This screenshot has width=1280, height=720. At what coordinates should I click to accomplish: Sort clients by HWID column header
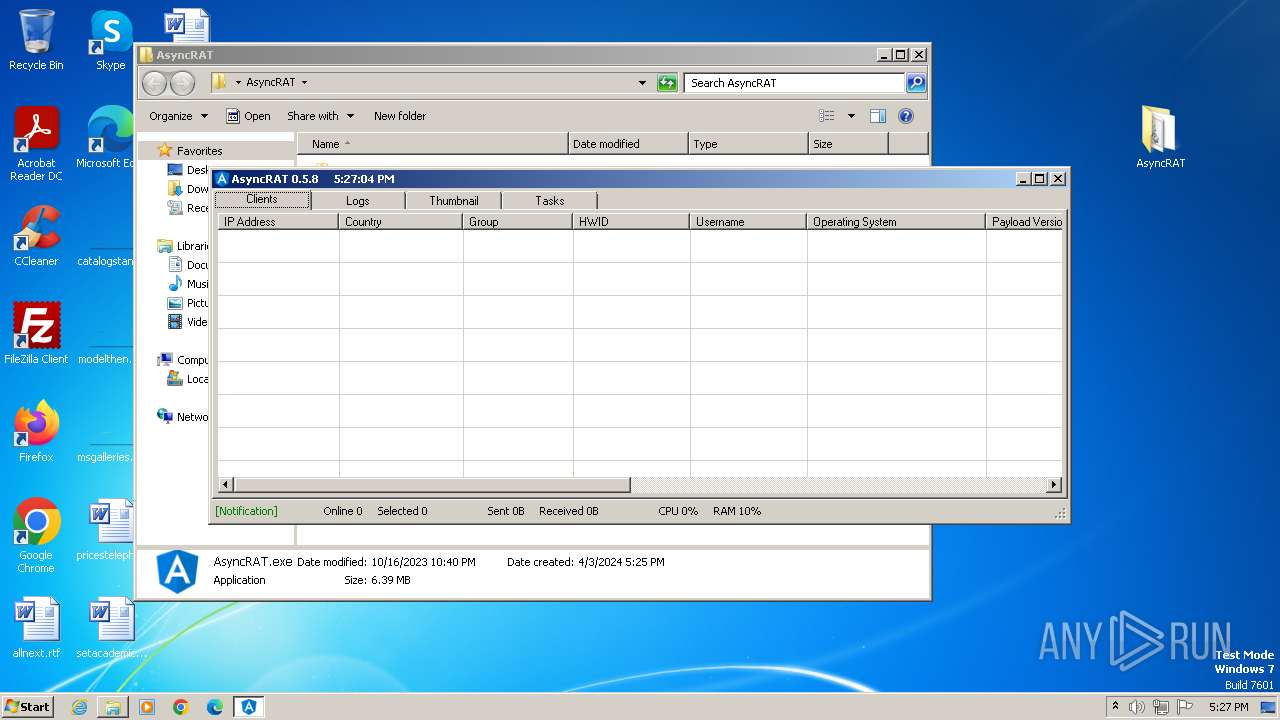point(631,222)
